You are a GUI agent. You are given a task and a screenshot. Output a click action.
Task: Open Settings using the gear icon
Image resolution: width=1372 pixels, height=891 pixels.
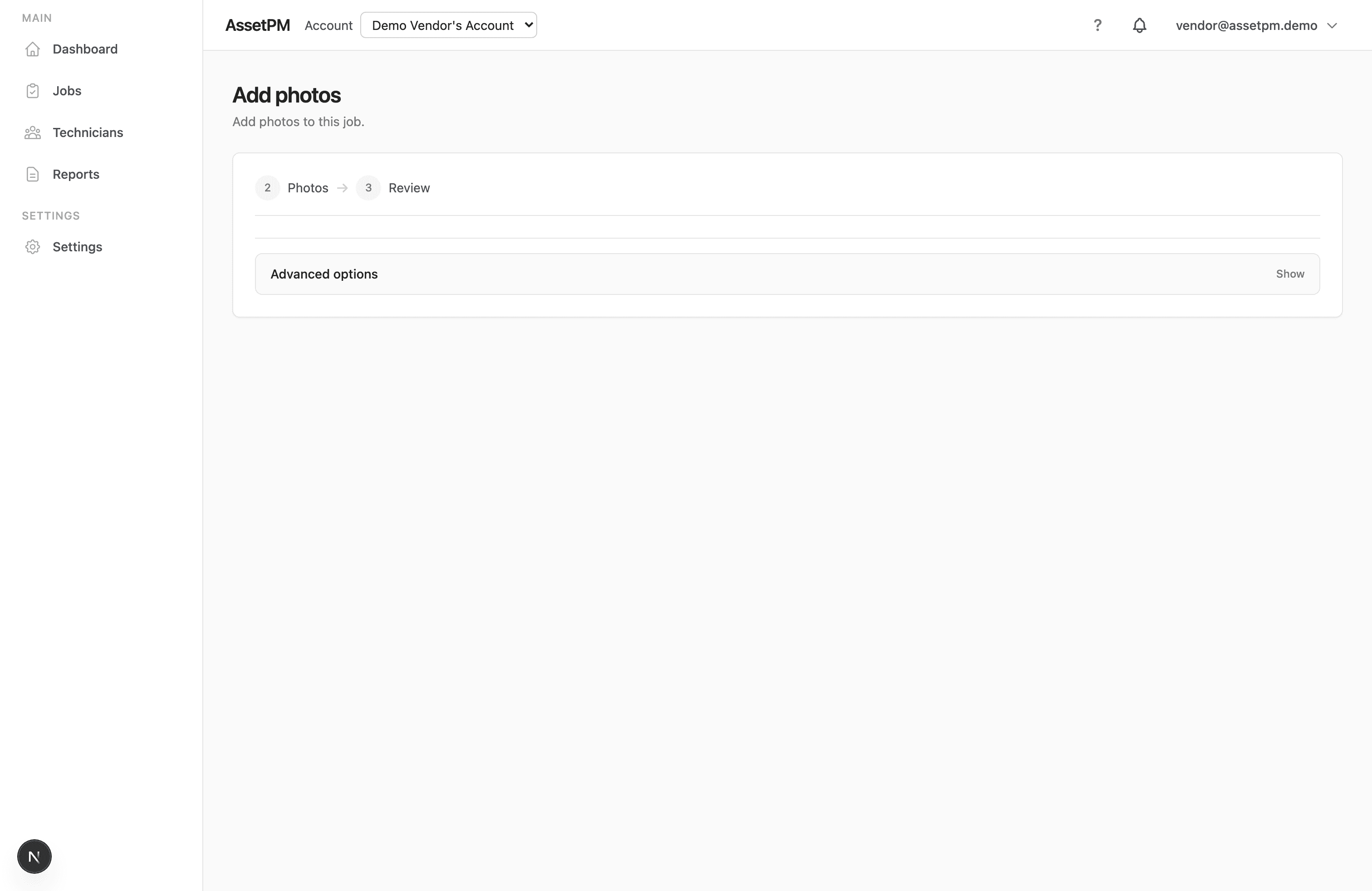point(32,247)
